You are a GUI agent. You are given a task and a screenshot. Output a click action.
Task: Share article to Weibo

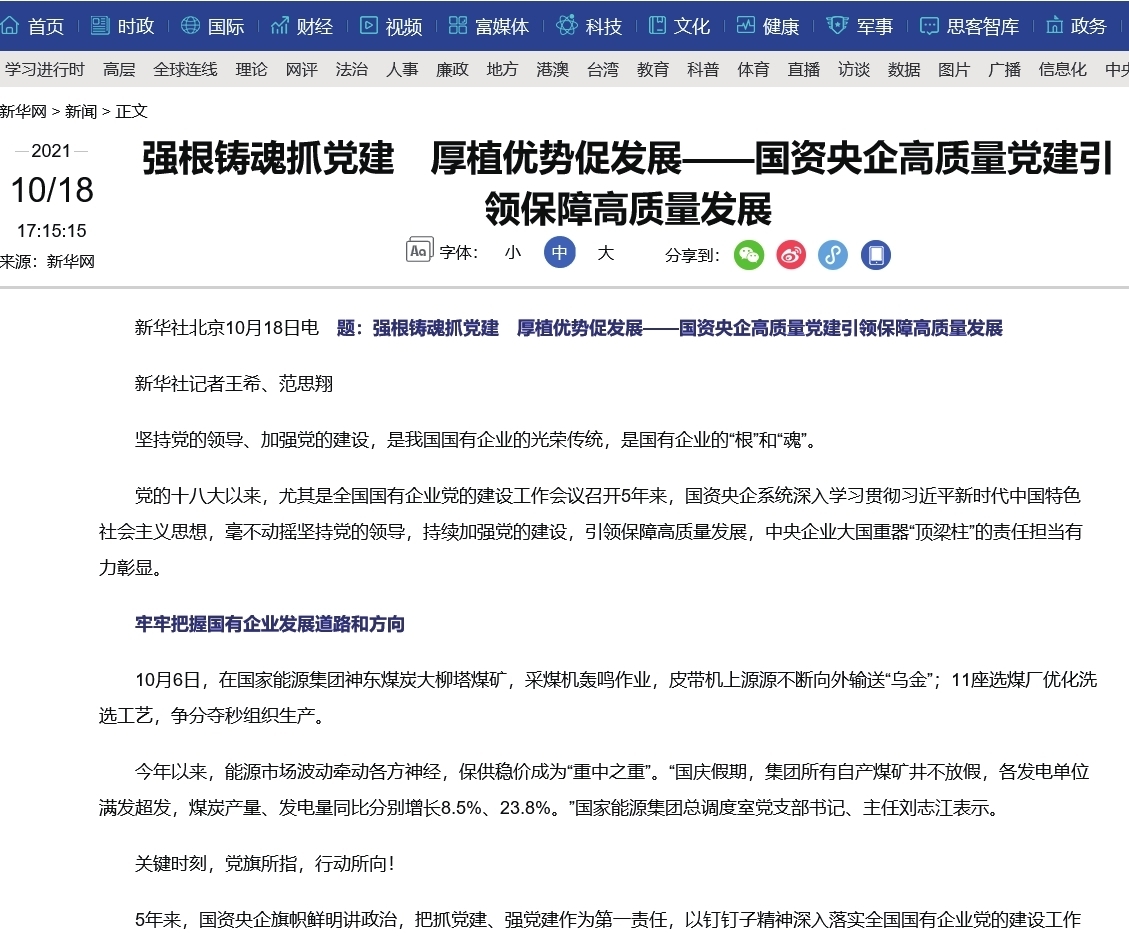(791, 255)
